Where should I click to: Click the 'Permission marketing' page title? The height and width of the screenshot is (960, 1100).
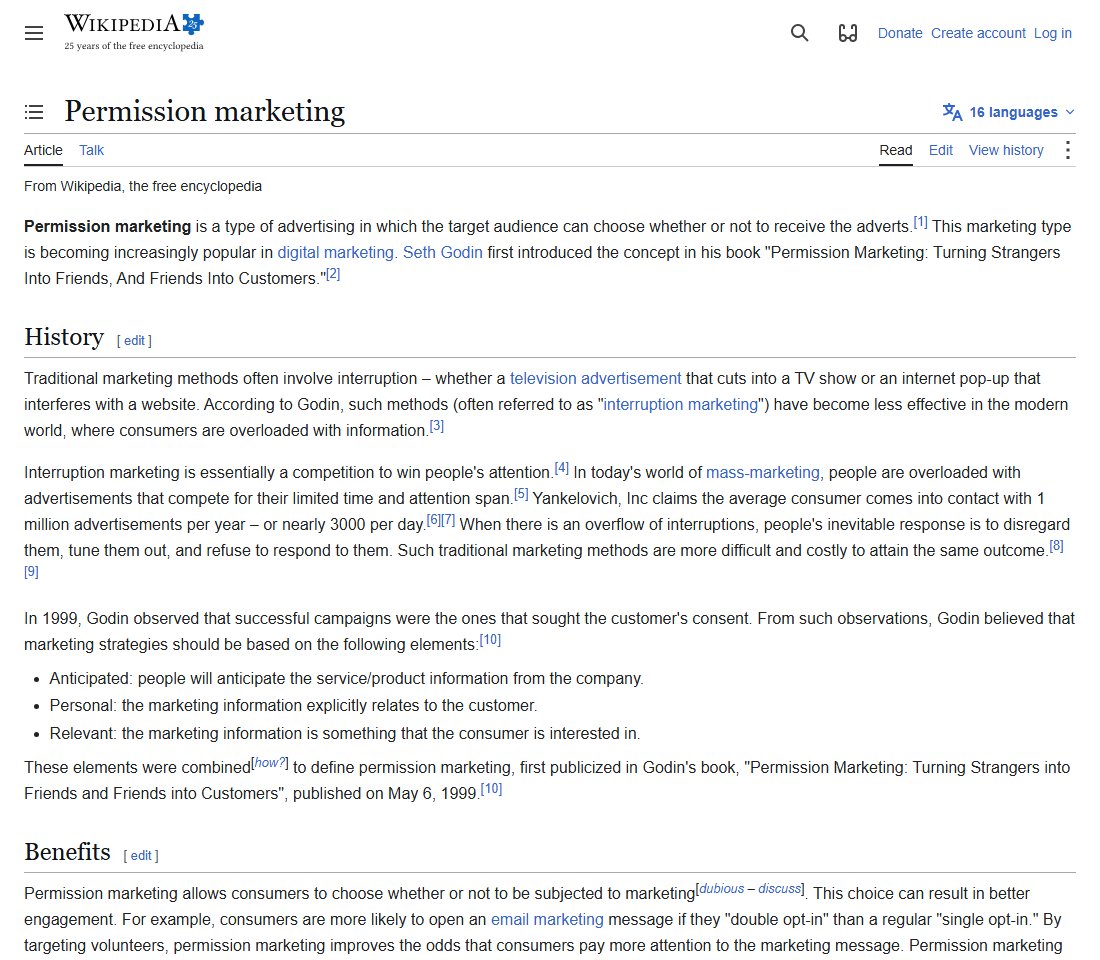[x=205, y=112]
